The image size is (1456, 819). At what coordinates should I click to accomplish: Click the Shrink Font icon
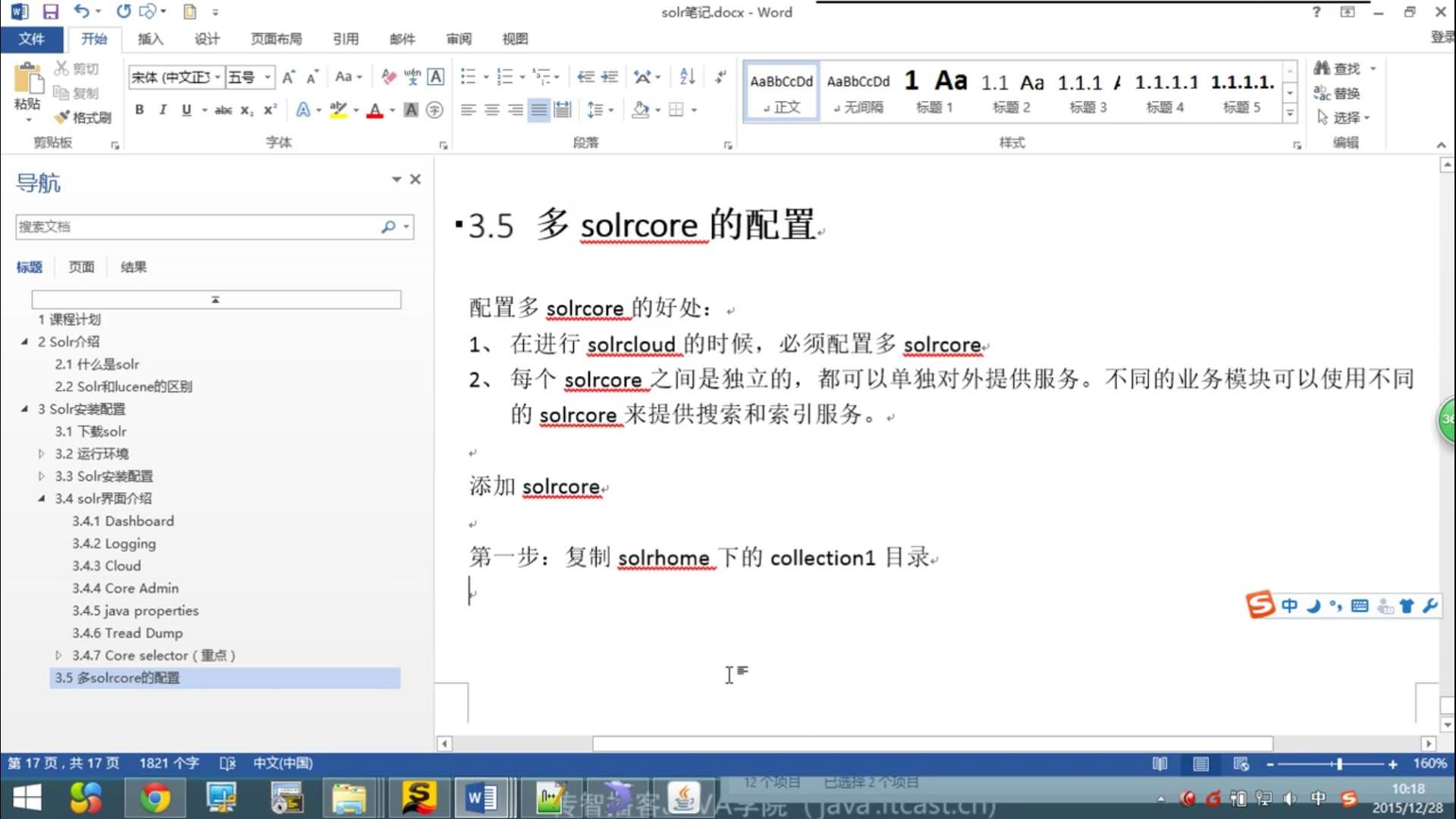tap(312, 77)
